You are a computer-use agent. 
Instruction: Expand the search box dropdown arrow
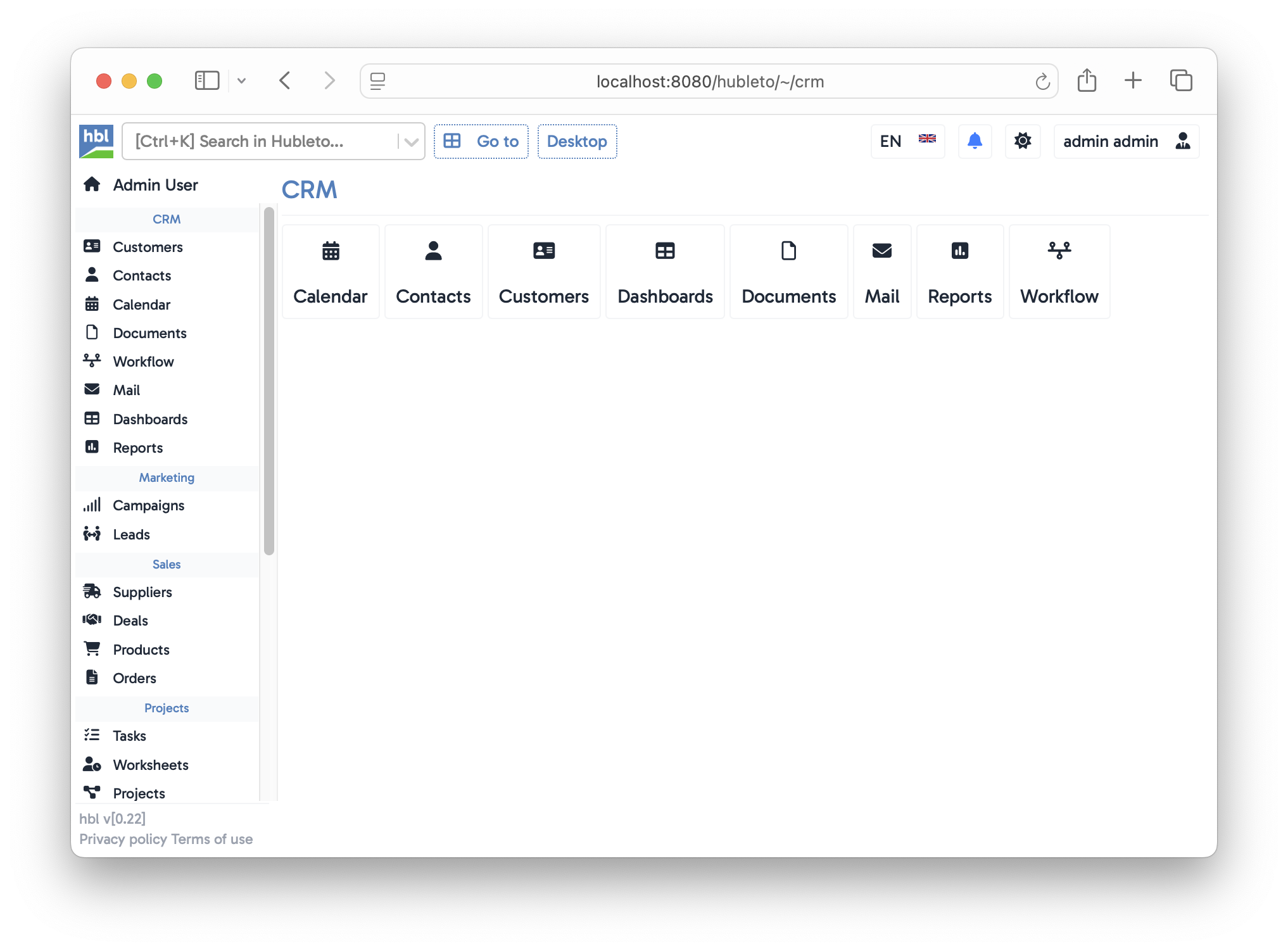[x=412, y=142]
